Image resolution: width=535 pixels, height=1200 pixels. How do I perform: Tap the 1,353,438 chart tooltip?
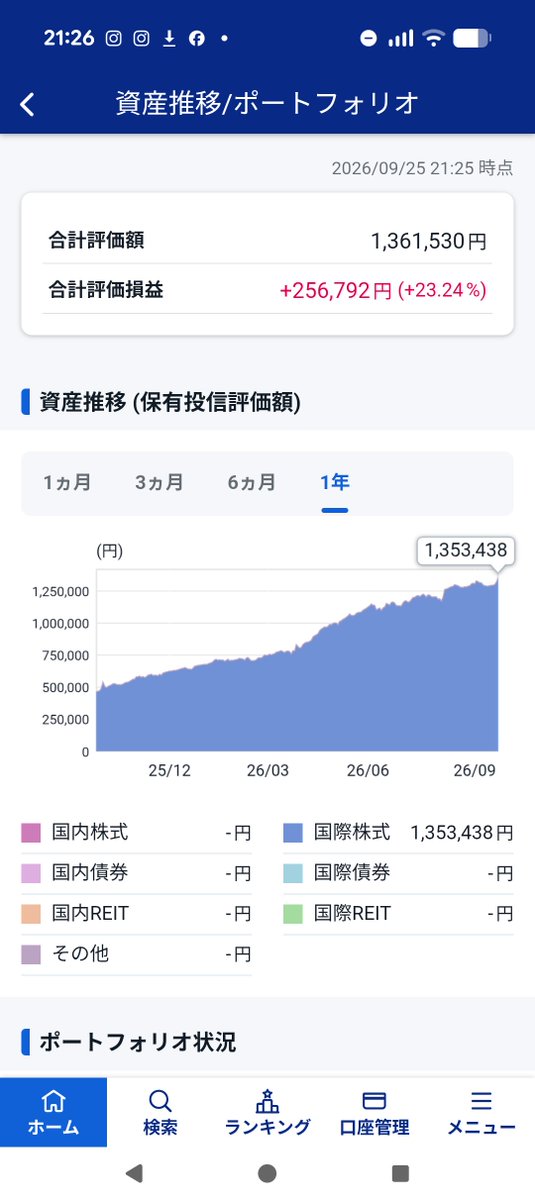(x=466, y=550)
